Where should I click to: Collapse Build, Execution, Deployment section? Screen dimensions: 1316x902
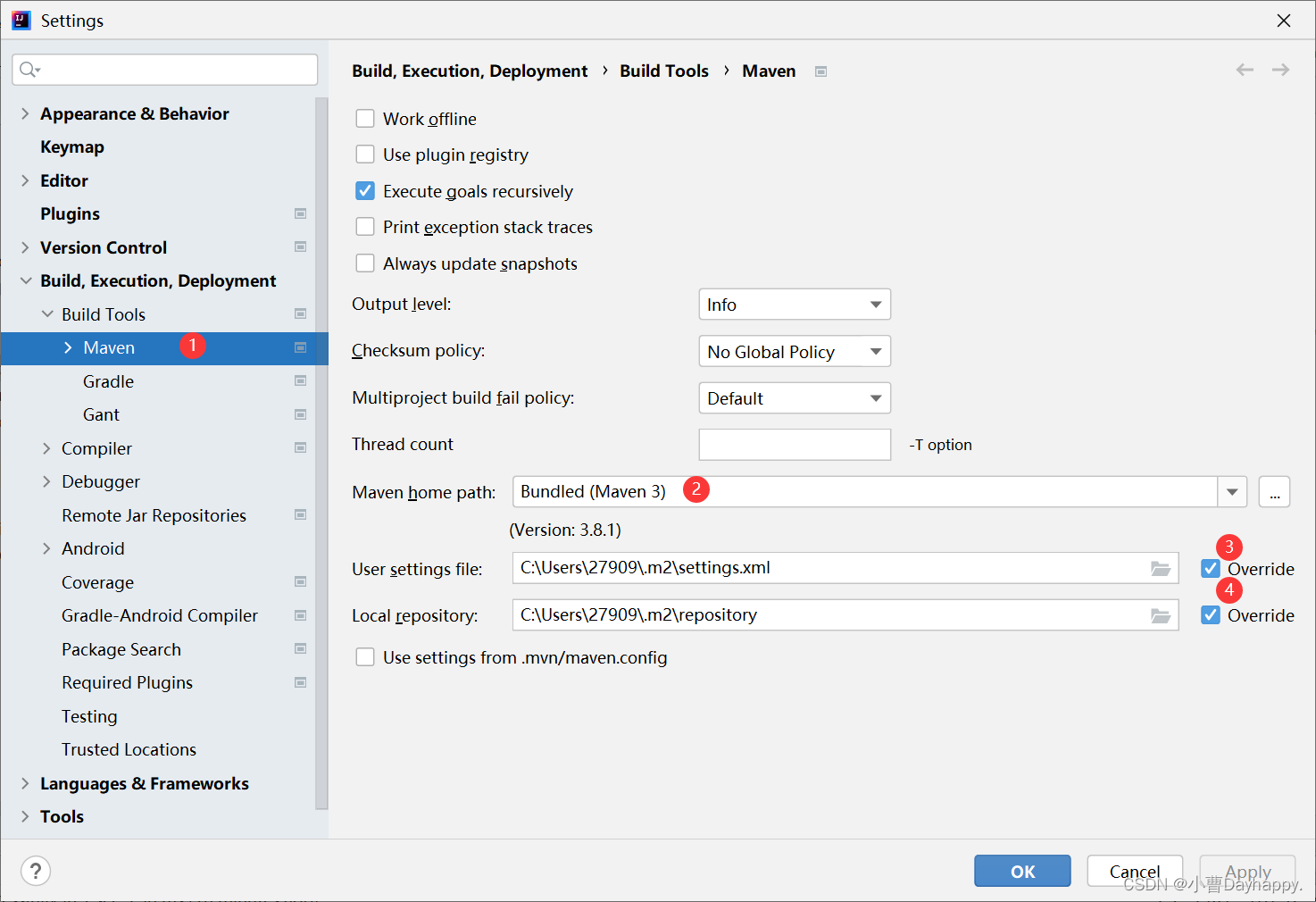coord(25,280)
